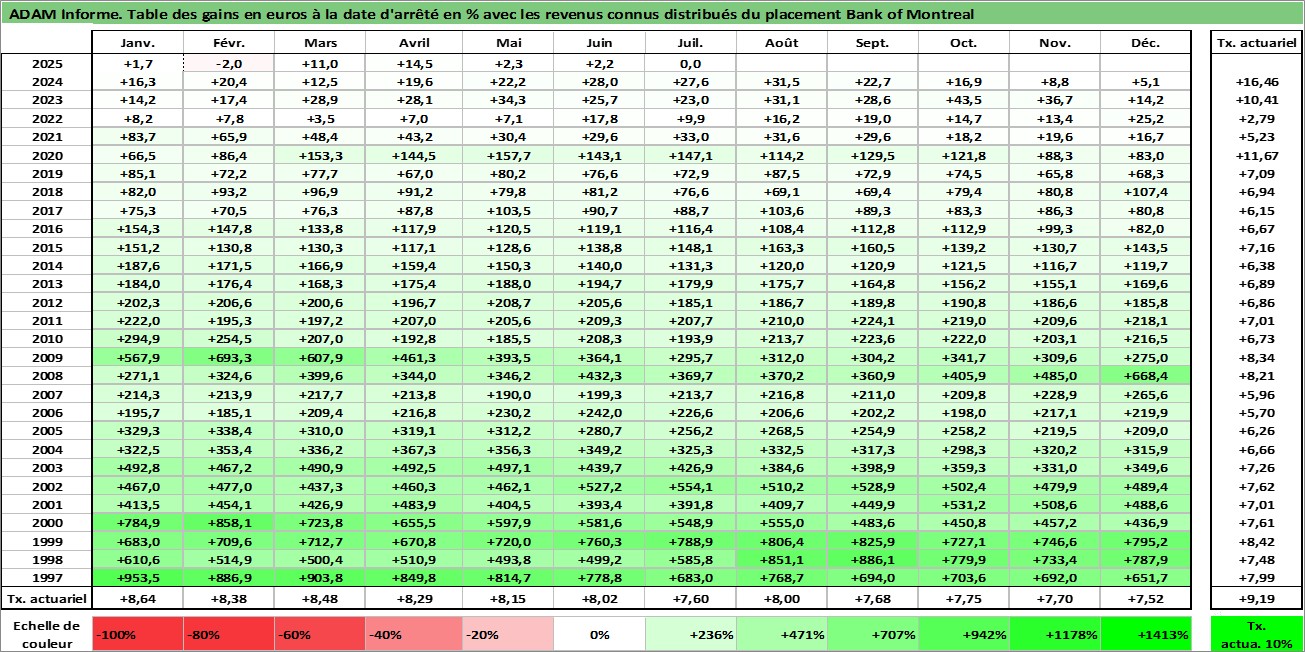Select the +25,2 cell for Déc. 2022

1146,118
